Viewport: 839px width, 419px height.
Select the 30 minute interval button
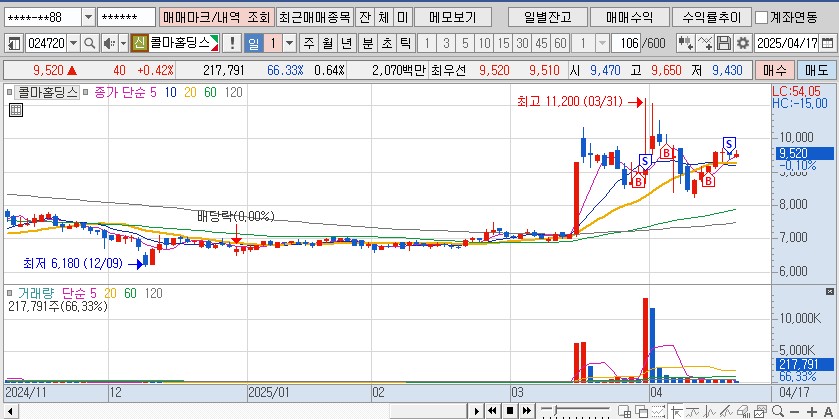click(523, 43)
